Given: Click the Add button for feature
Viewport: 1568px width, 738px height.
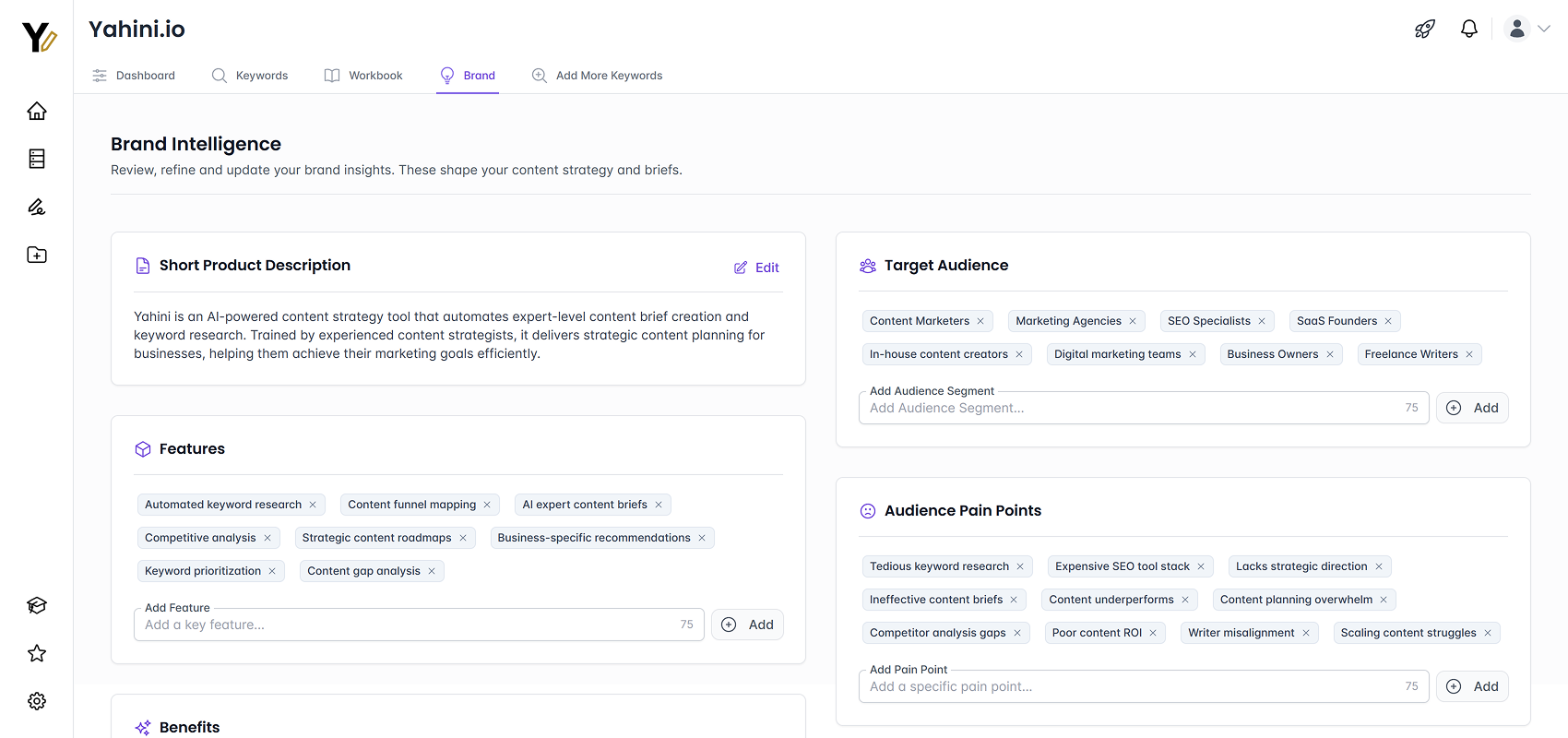Looking at the screenshot, I should (747, 625).
